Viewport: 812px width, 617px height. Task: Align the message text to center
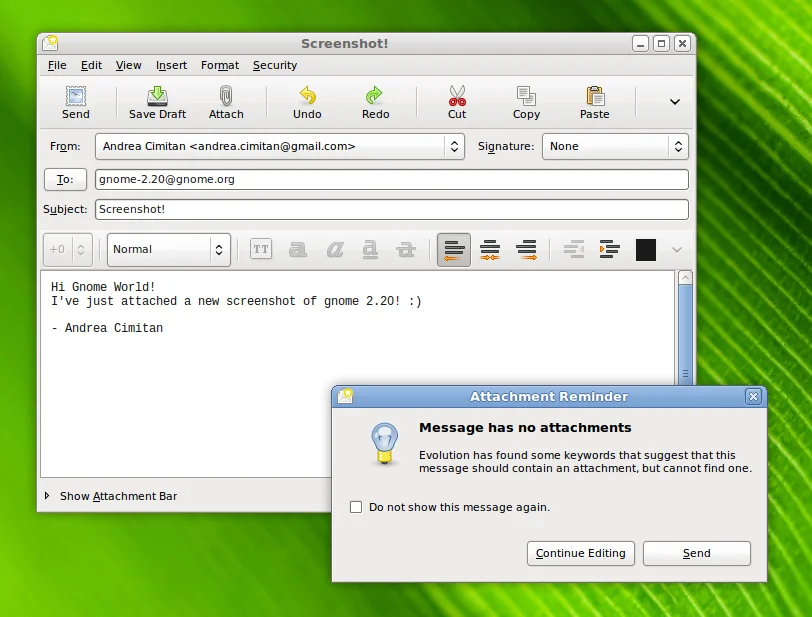pyautogui.click(x=489, y=249)
